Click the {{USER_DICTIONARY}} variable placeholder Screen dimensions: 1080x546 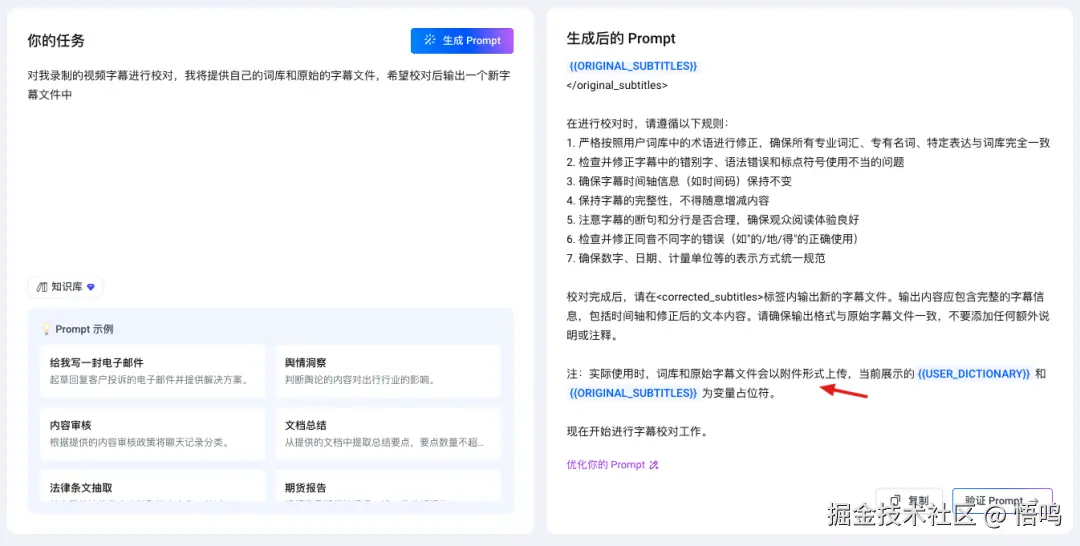point(974,374)
